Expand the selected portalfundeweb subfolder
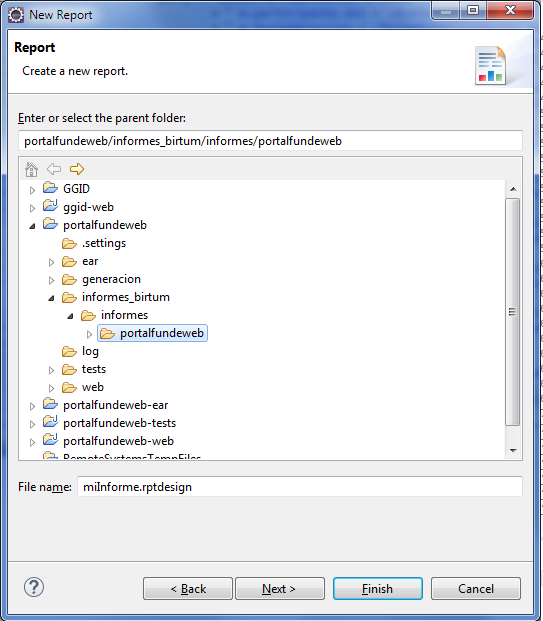Screen dimensions: 543x621 (x=90, y=334)
